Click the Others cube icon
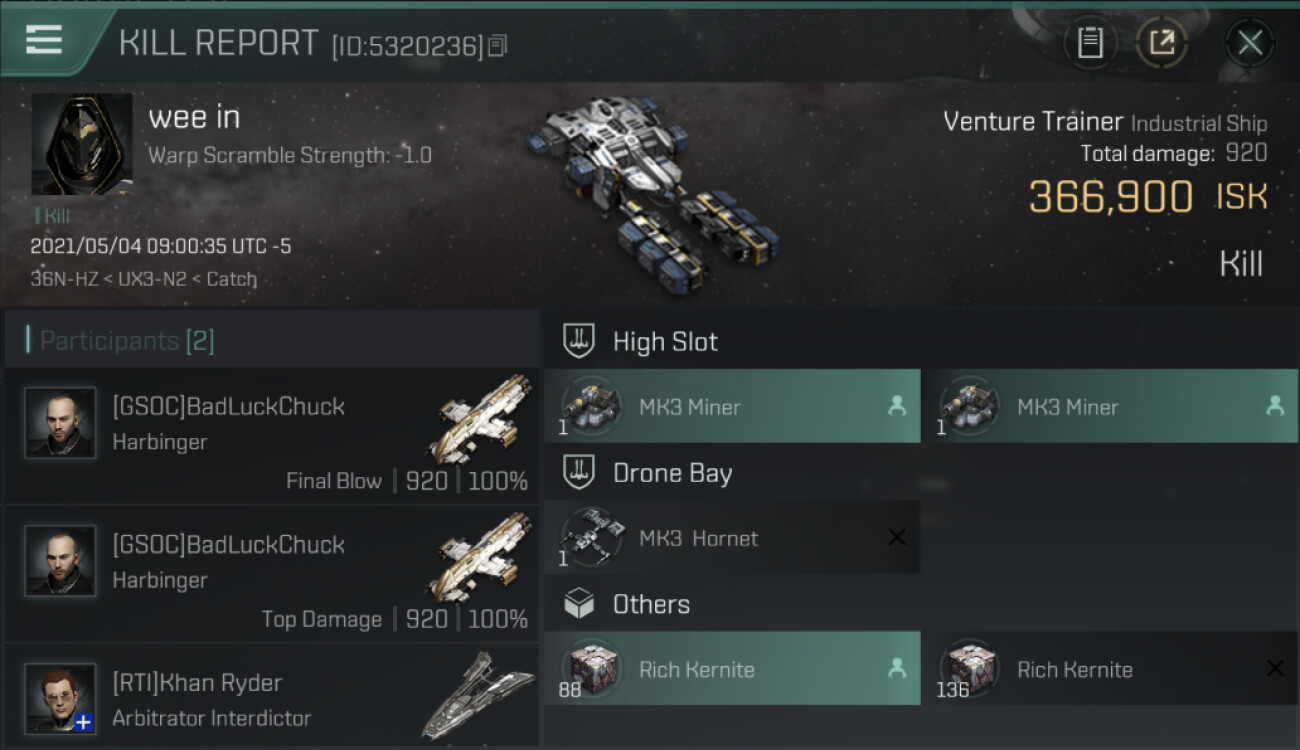Image resolution: width=1300 pixels, height=750 pixels. coord(579,603)
